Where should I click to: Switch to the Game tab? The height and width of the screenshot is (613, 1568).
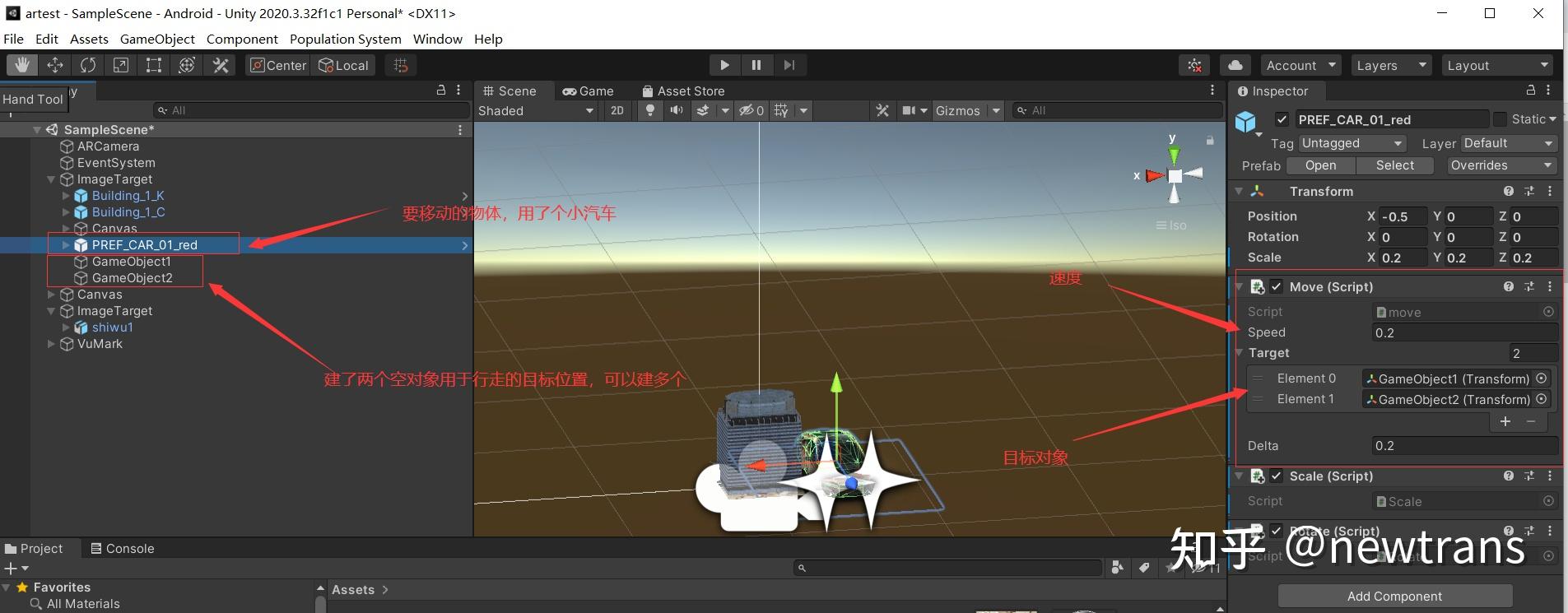(589, 91)
